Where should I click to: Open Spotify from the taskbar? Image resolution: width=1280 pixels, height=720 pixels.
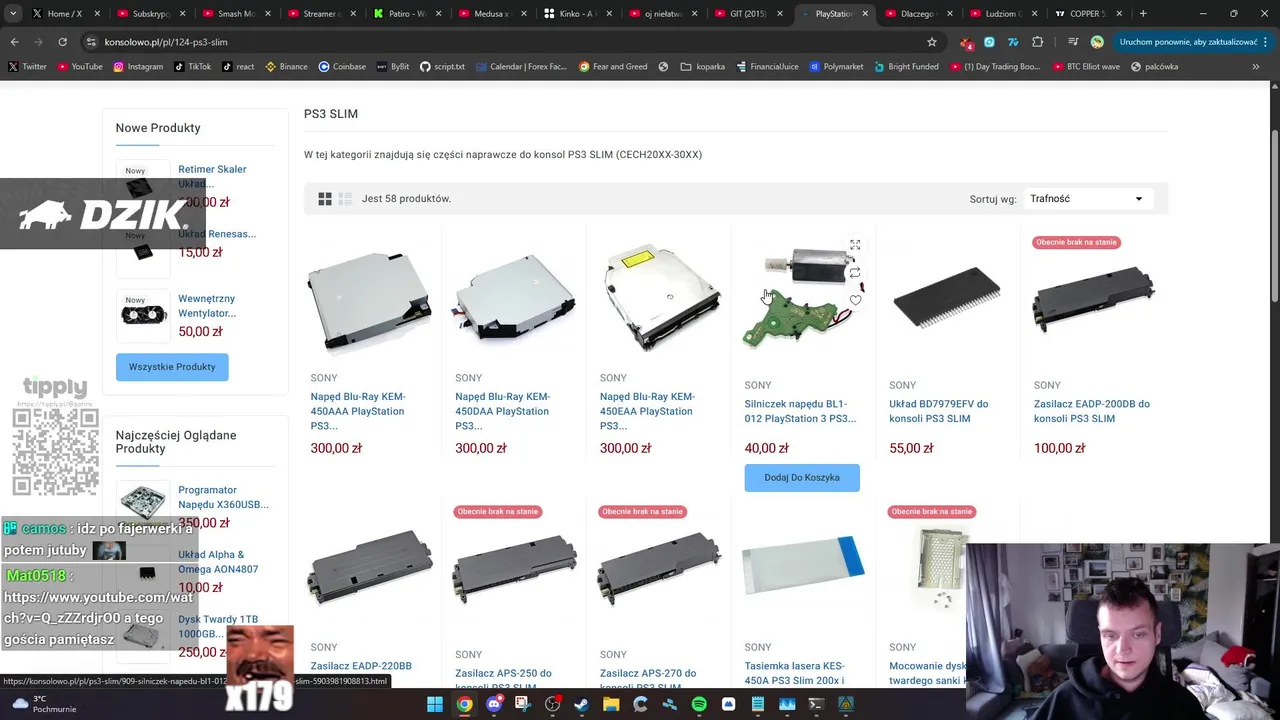tap(699, 704)
